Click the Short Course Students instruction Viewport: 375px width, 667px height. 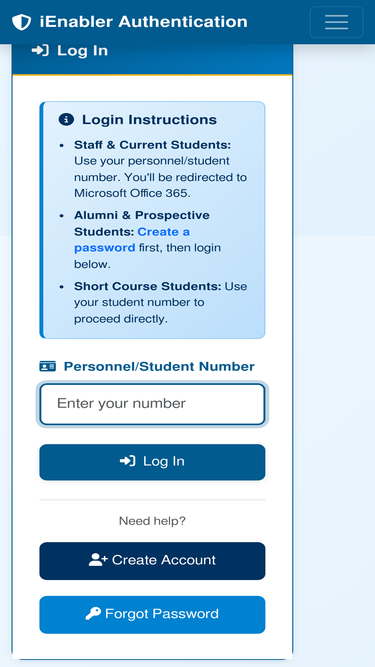coord(160,302)
